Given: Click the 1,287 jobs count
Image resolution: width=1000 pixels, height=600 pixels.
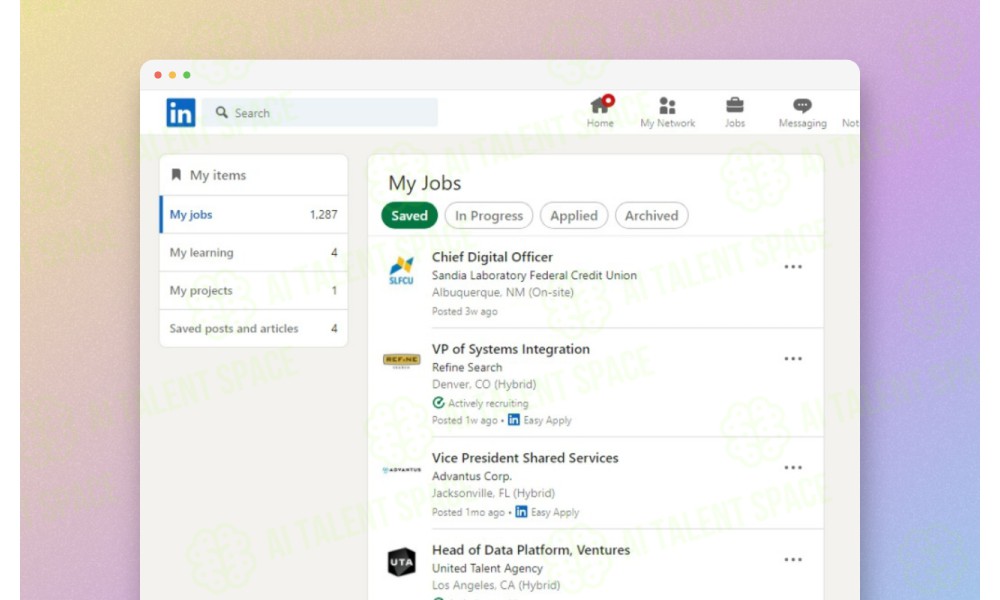Looking at the screenshot, I should 323,214.
